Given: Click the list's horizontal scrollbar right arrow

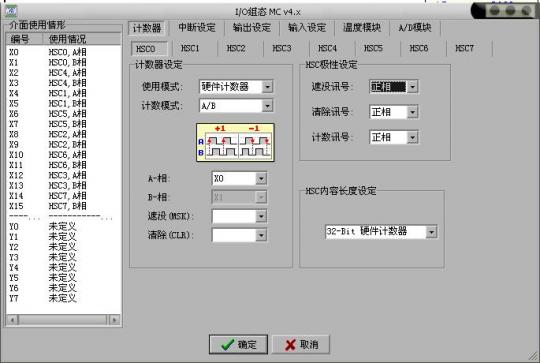Looking at the screenshot, I should click(115, 320).
